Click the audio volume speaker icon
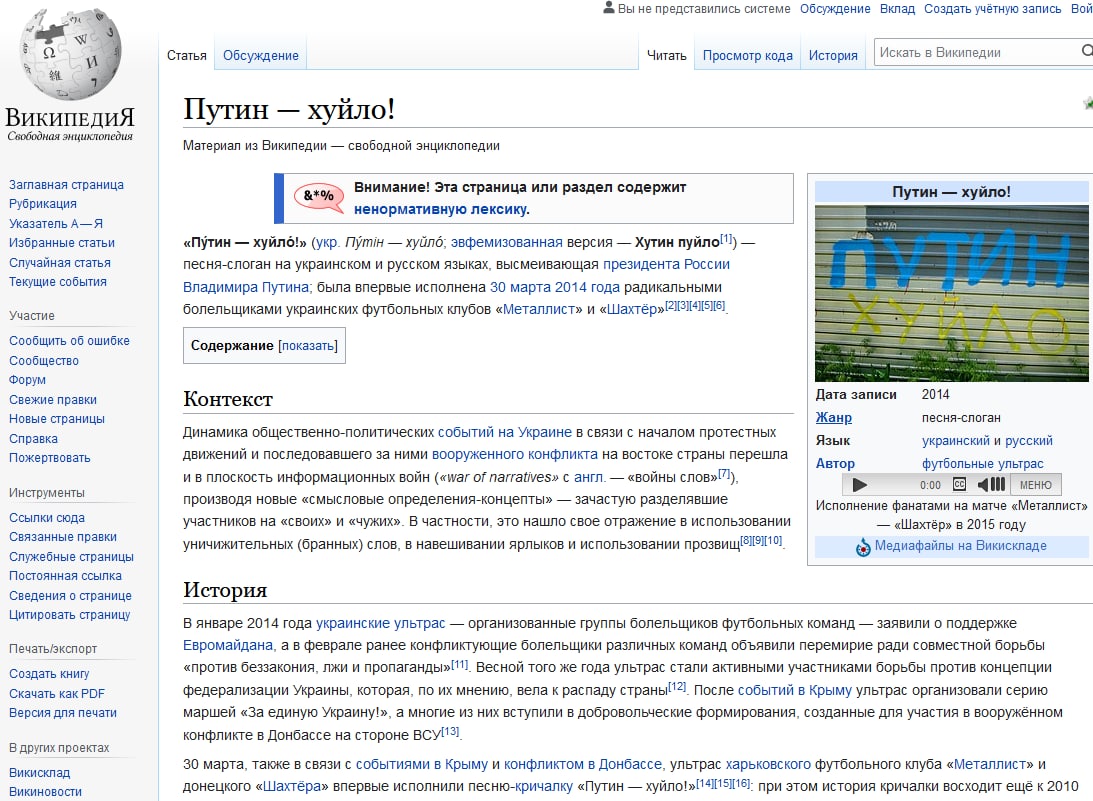1093x801 pixels. point(991,485)
